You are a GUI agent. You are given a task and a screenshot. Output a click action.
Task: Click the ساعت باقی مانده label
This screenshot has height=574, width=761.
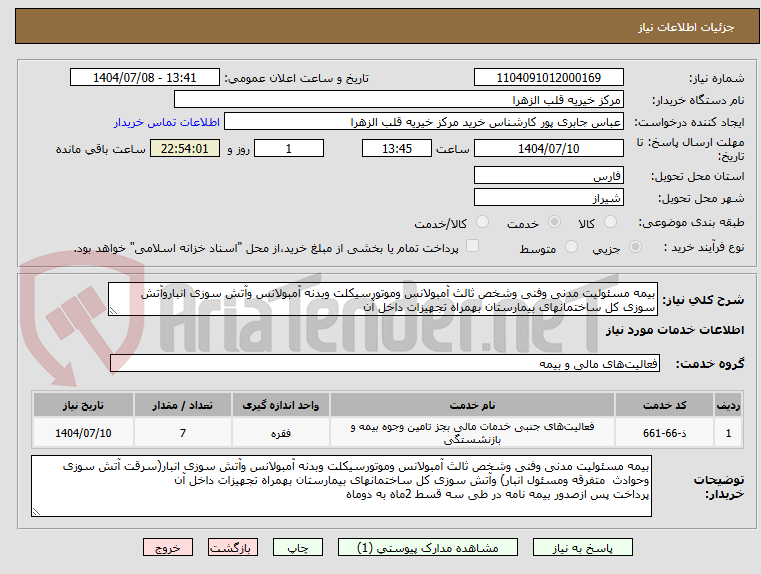(x=100, y=149)
